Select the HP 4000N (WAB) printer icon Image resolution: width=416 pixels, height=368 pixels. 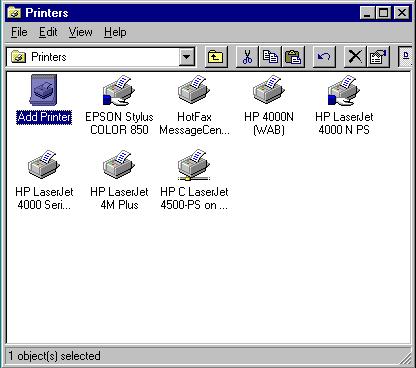[x=269, y=89]
